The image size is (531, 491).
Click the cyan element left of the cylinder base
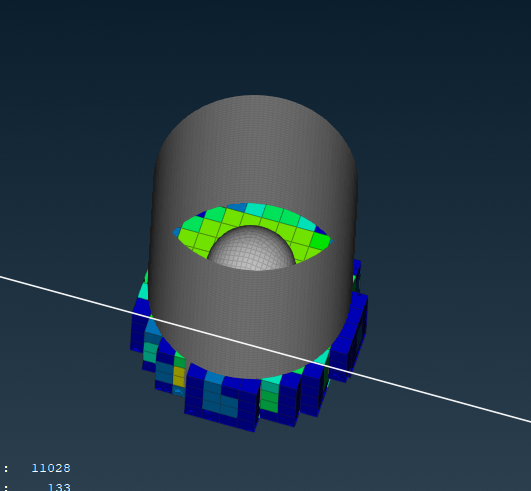click(x=145, y=291)
